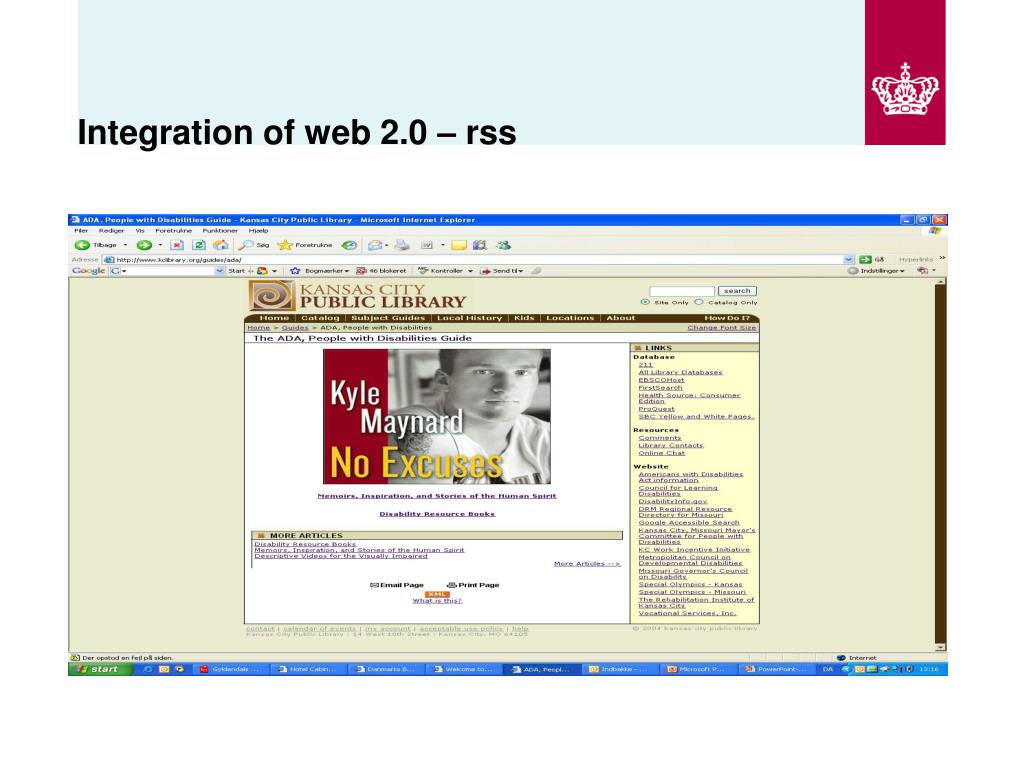Click the Bogmærker star icon
1024x768 pixels.
(295, 270)
